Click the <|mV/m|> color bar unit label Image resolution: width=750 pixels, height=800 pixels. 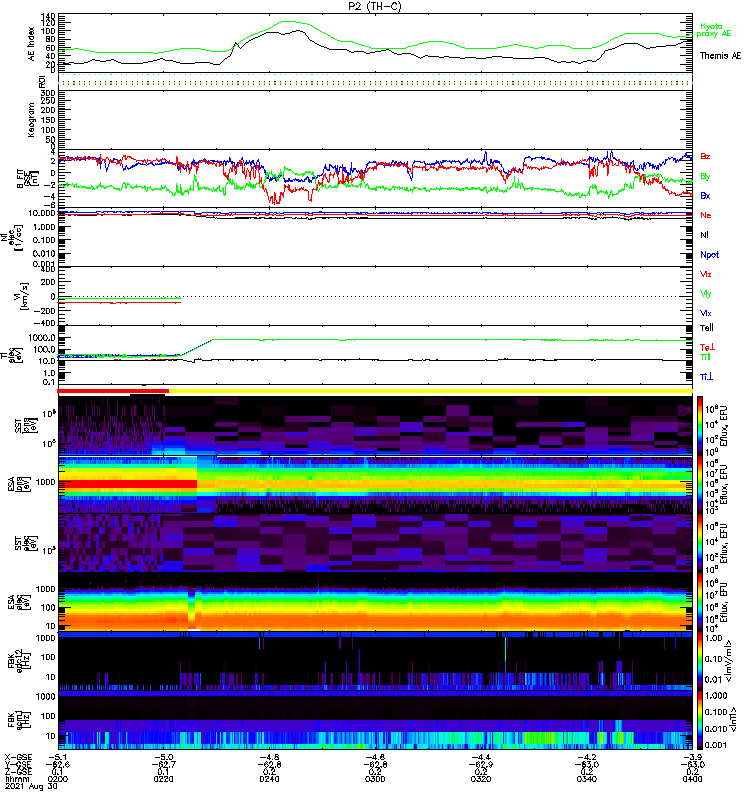pos(730,662)
